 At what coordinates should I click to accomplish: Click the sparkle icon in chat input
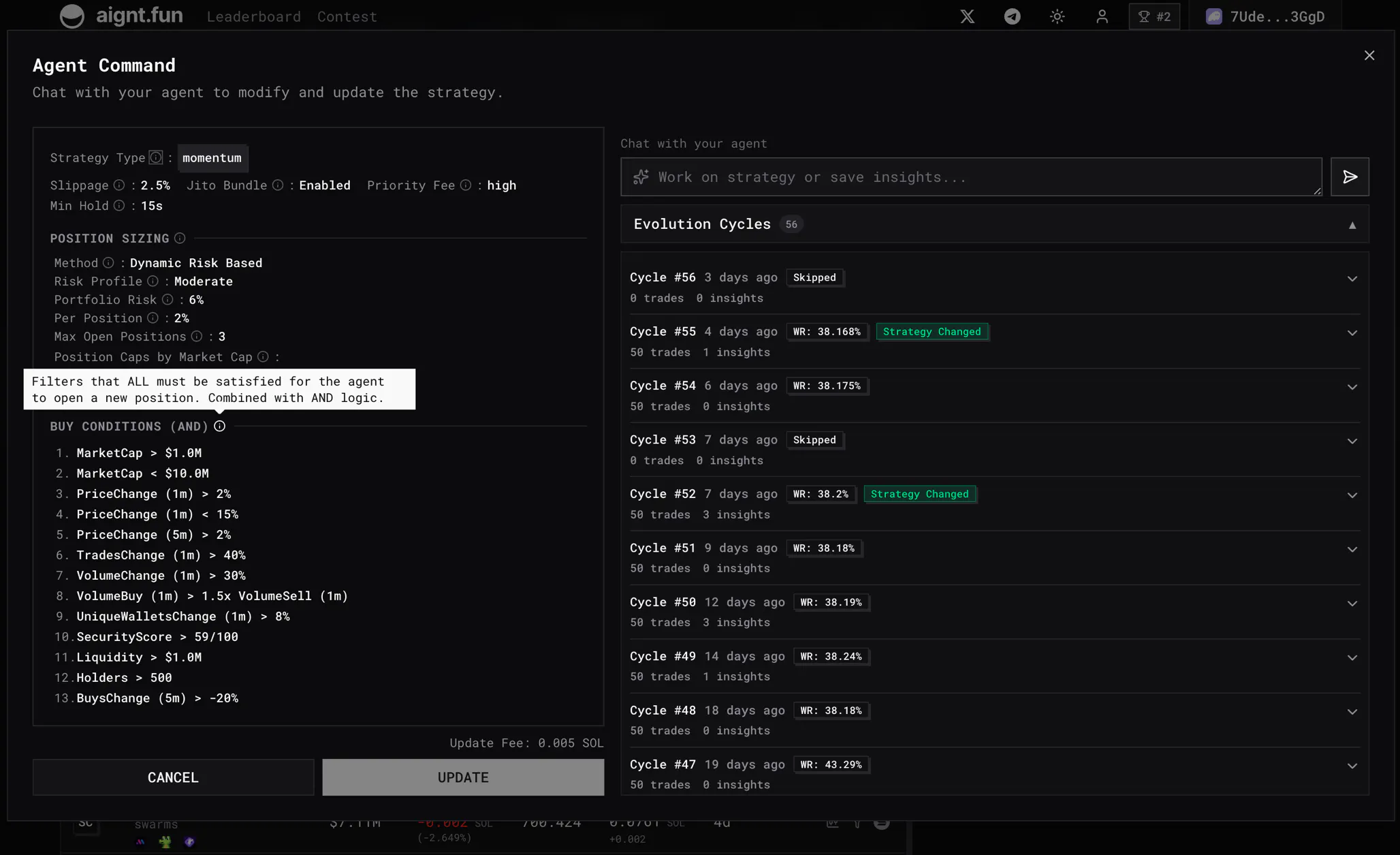pos(641,177)
